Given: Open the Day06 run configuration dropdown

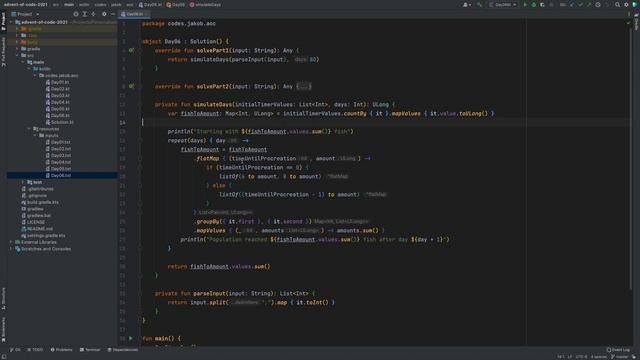Looking at the screenshot, I should [x=503, y=5].
